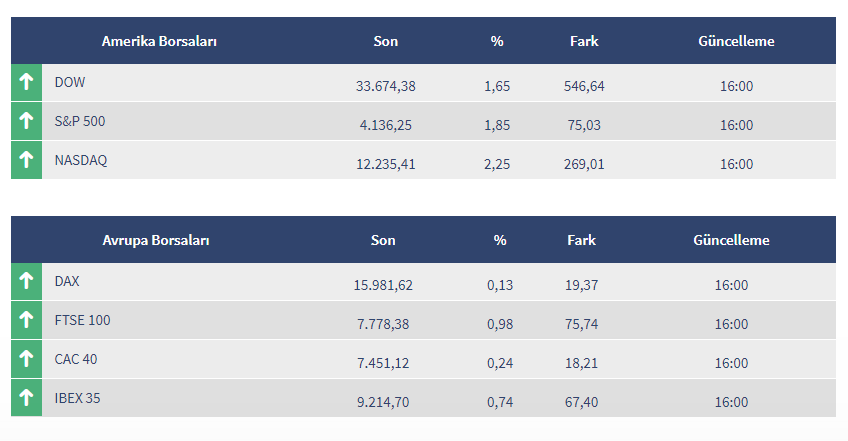This screenshot has height=441, width=848.
Task: Click the green up arrow beside DOW
Action: 26,83
